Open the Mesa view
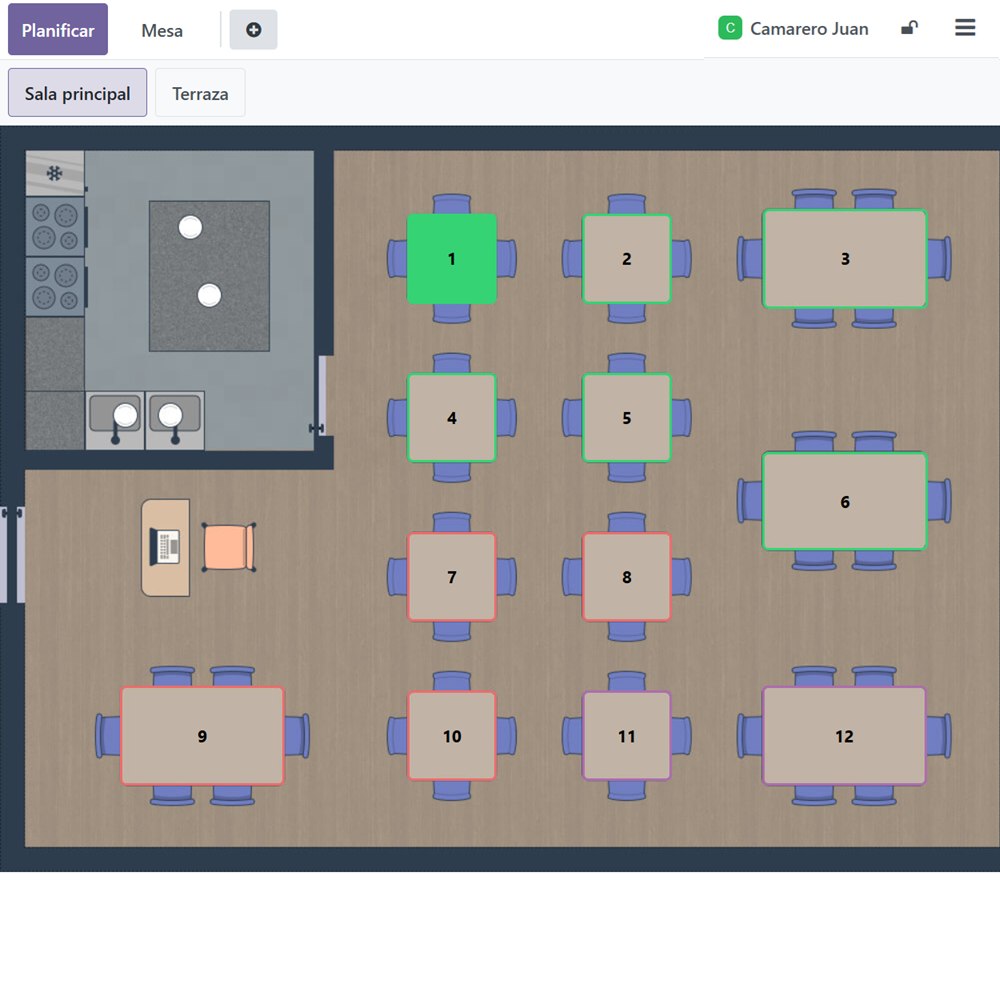The image size is (1000, 1000). pos(162,30)
